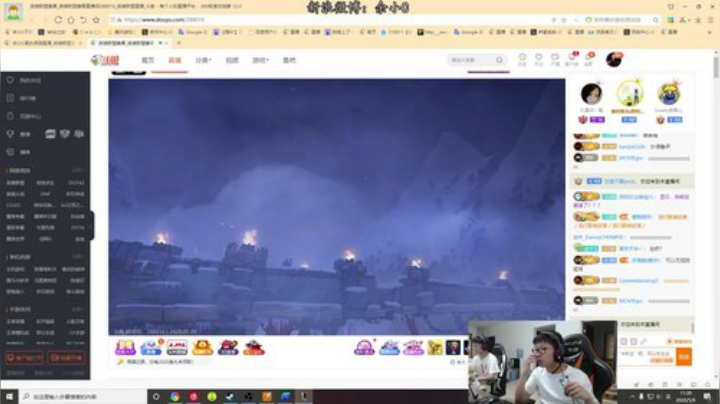
Task: Select the yellow square gift icon
Action: 435,348
